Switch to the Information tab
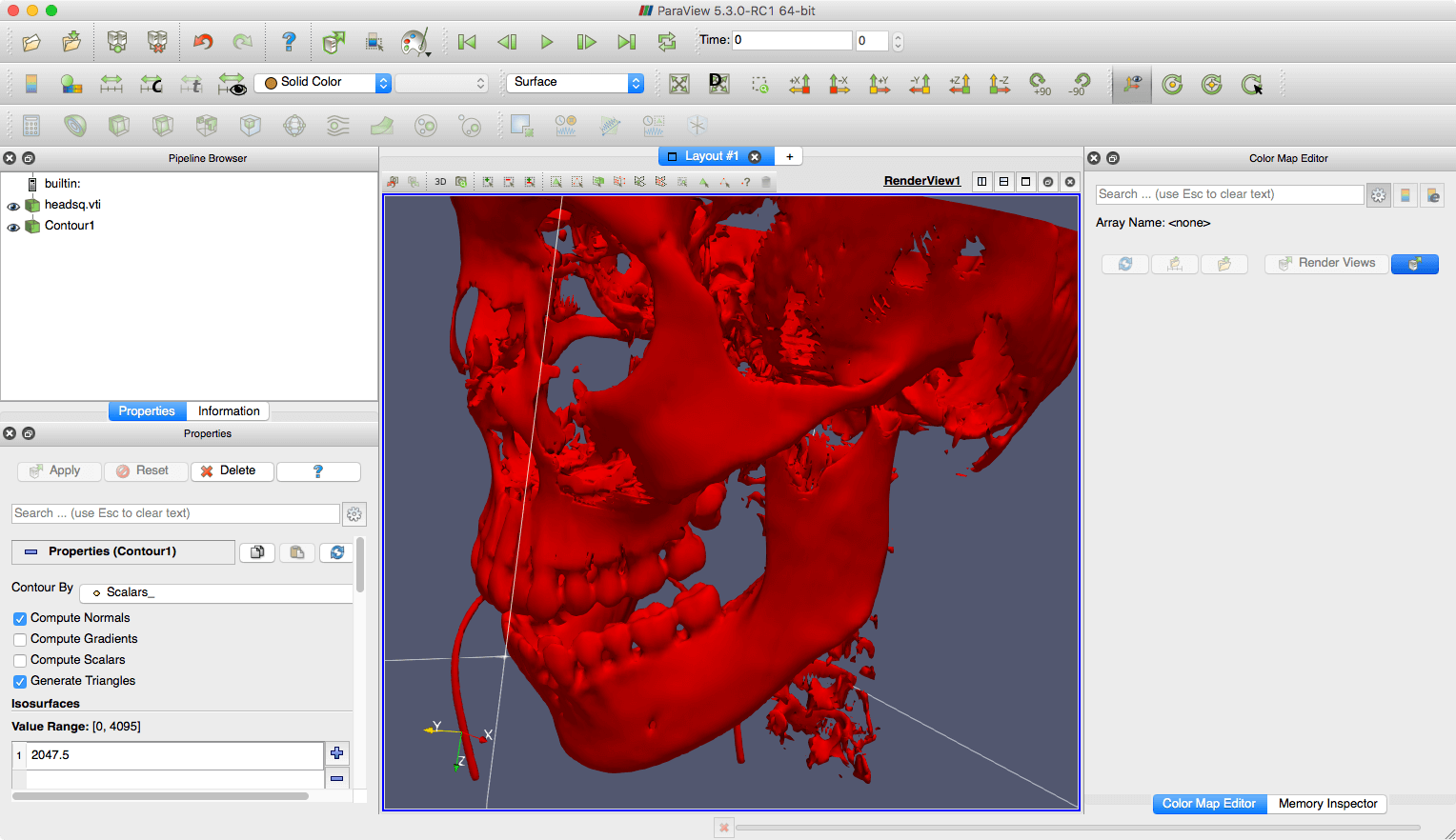 pos(229,411)
